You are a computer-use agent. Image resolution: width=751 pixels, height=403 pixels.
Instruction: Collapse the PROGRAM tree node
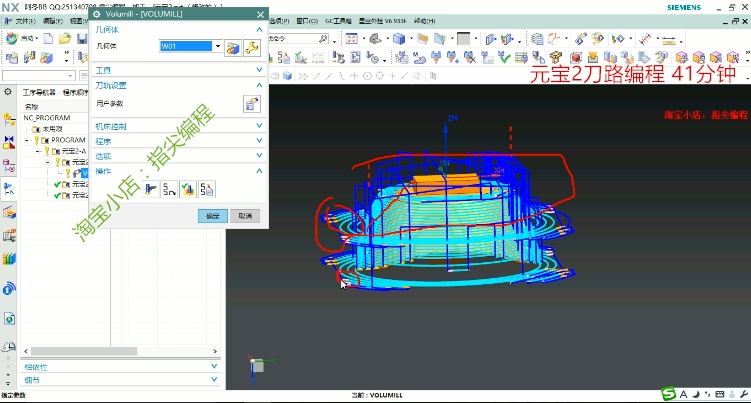click(26, 140)
